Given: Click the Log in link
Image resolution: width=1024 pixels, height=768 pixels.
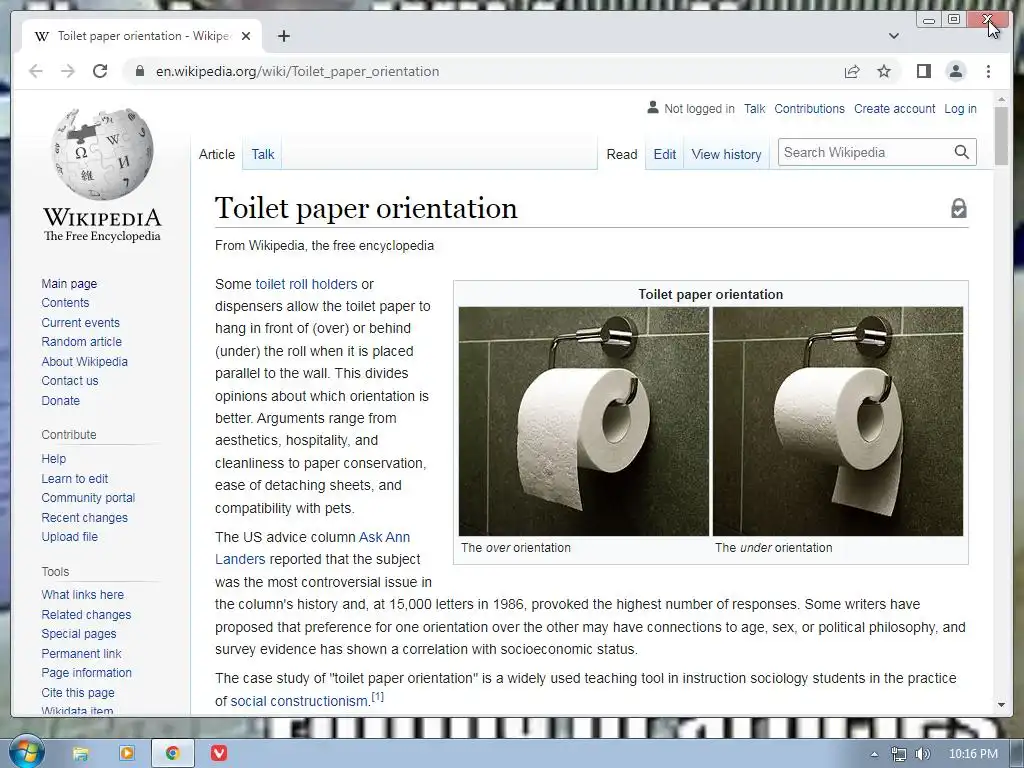Looking at the screenshot, I should click(x=961, y=108).
